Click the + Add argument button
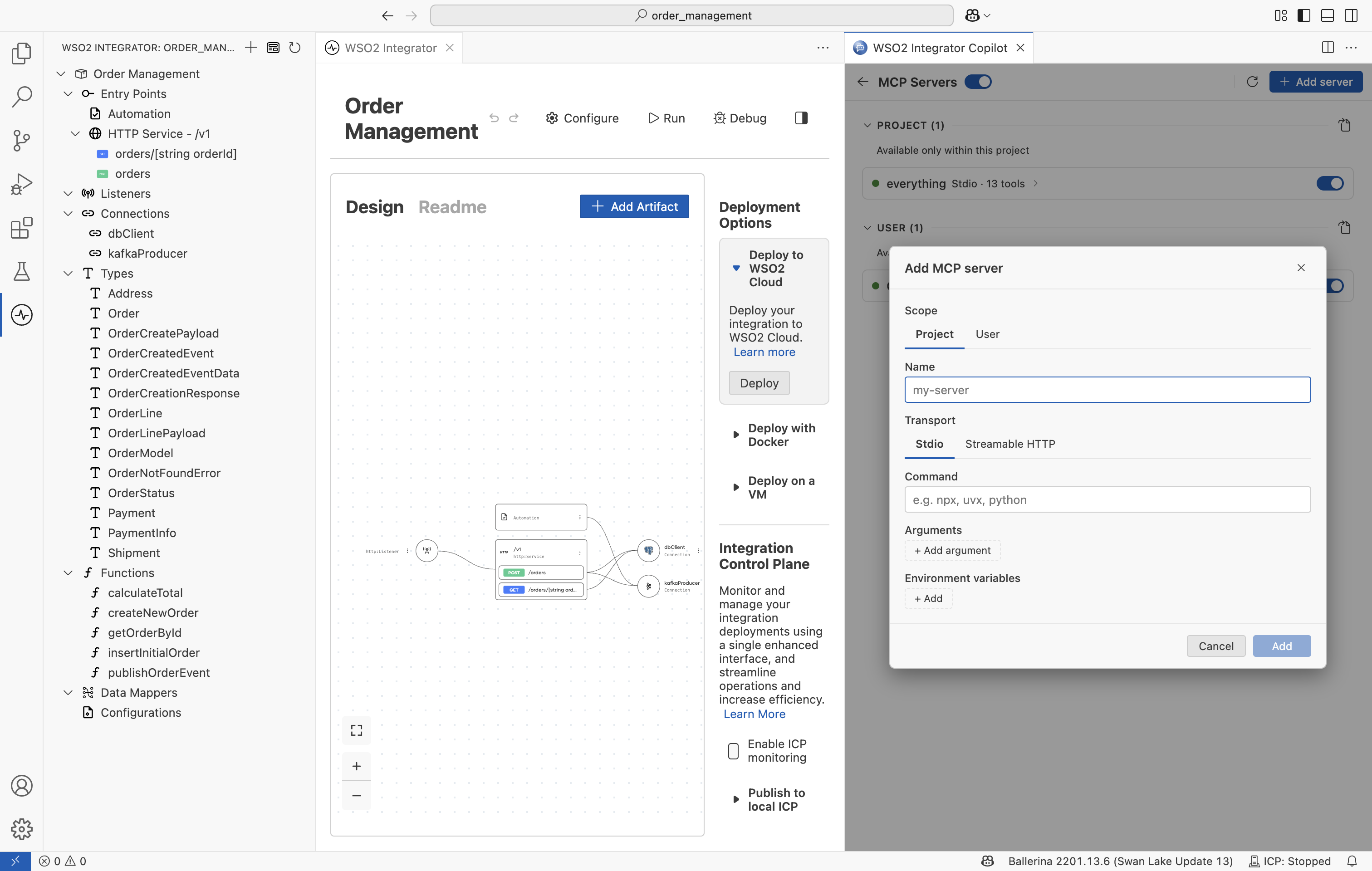The width and height of the screenshot is (1372, 871). click(x=953, y=550)
